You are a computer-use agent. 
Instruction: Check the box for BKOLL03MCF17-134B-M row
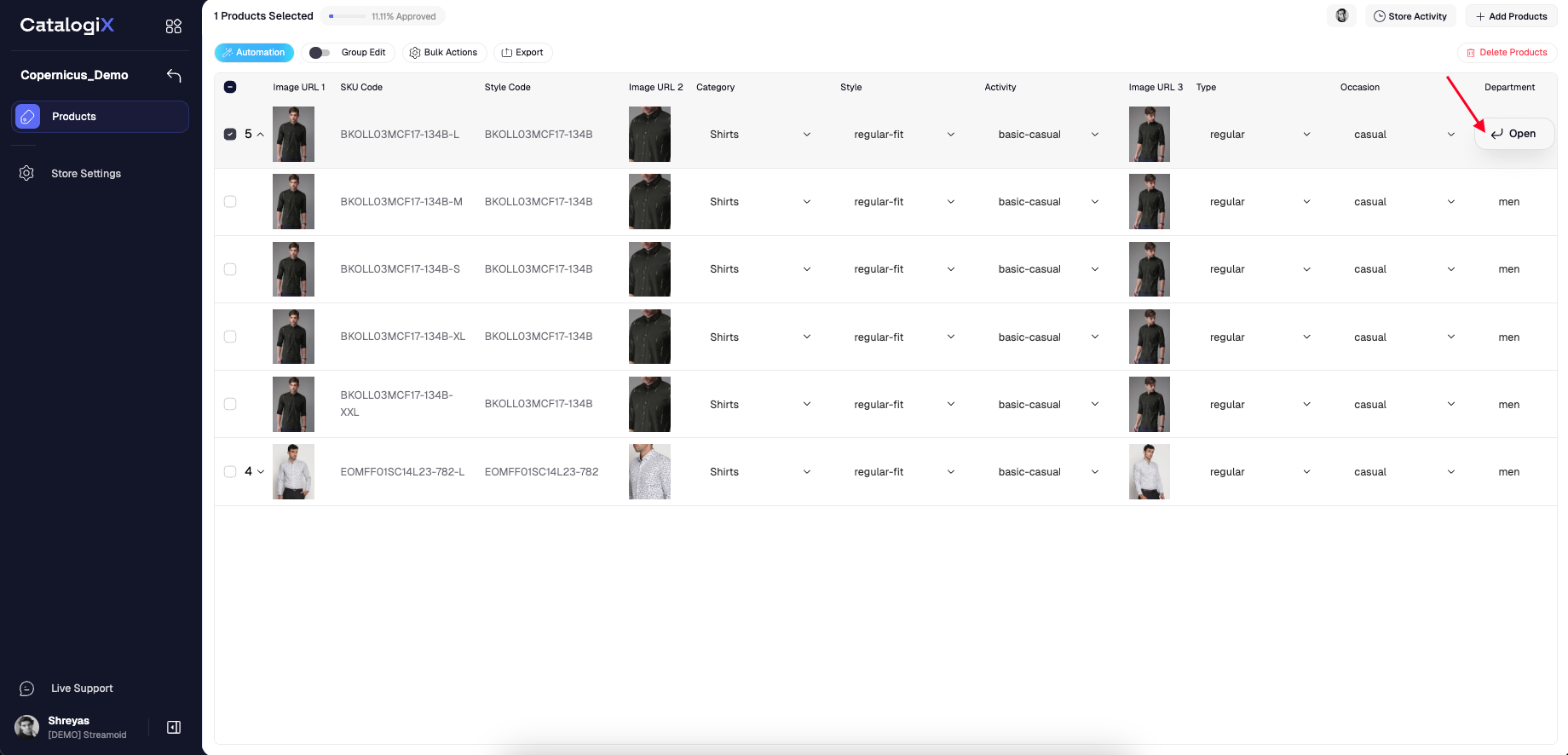(230, 202)
